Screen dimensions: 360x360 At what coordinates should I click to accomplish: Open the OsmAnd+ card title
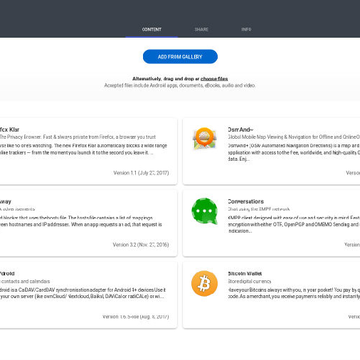point(241,130)
